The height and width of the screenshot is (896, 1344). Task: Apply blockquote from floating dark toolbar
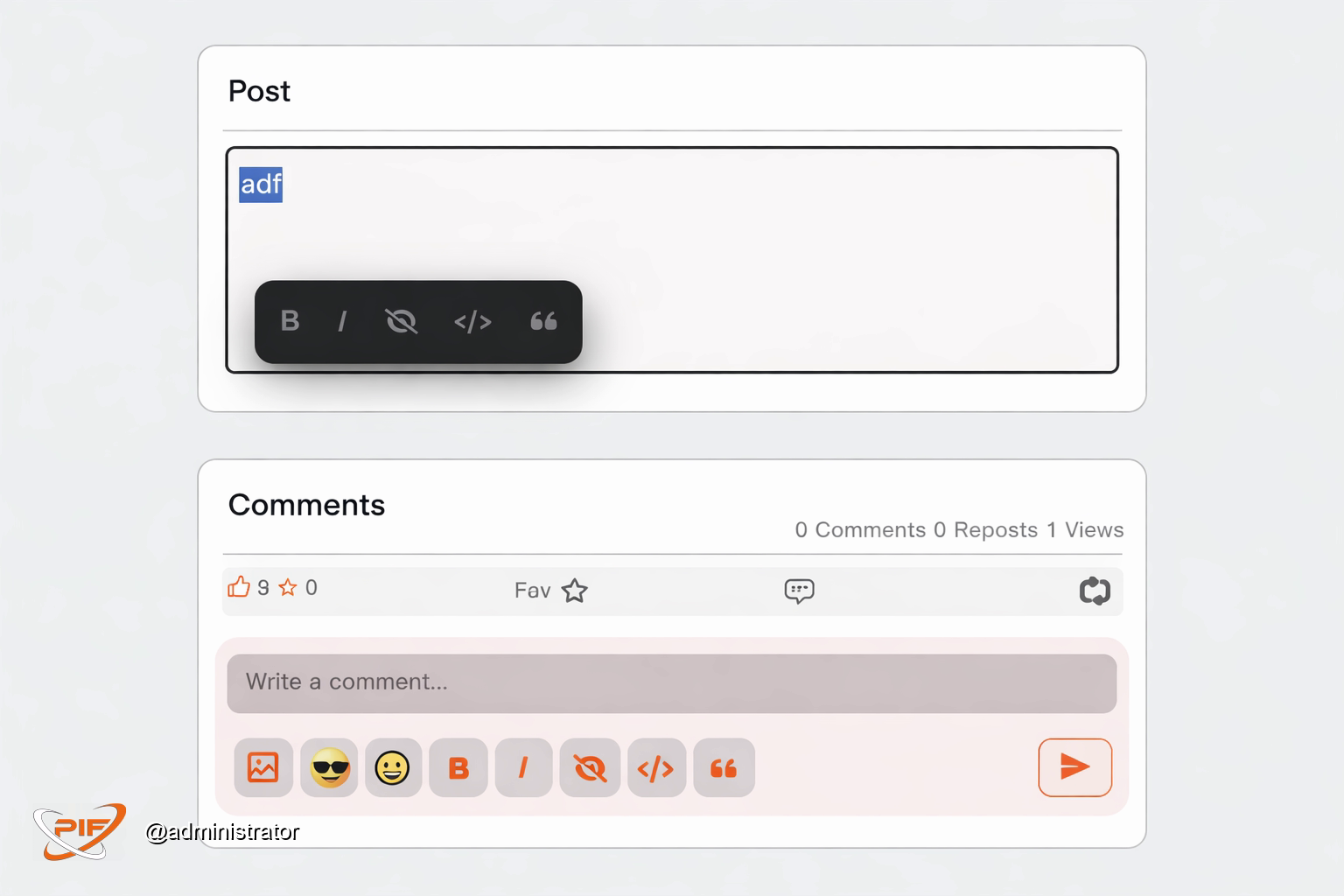543,322
